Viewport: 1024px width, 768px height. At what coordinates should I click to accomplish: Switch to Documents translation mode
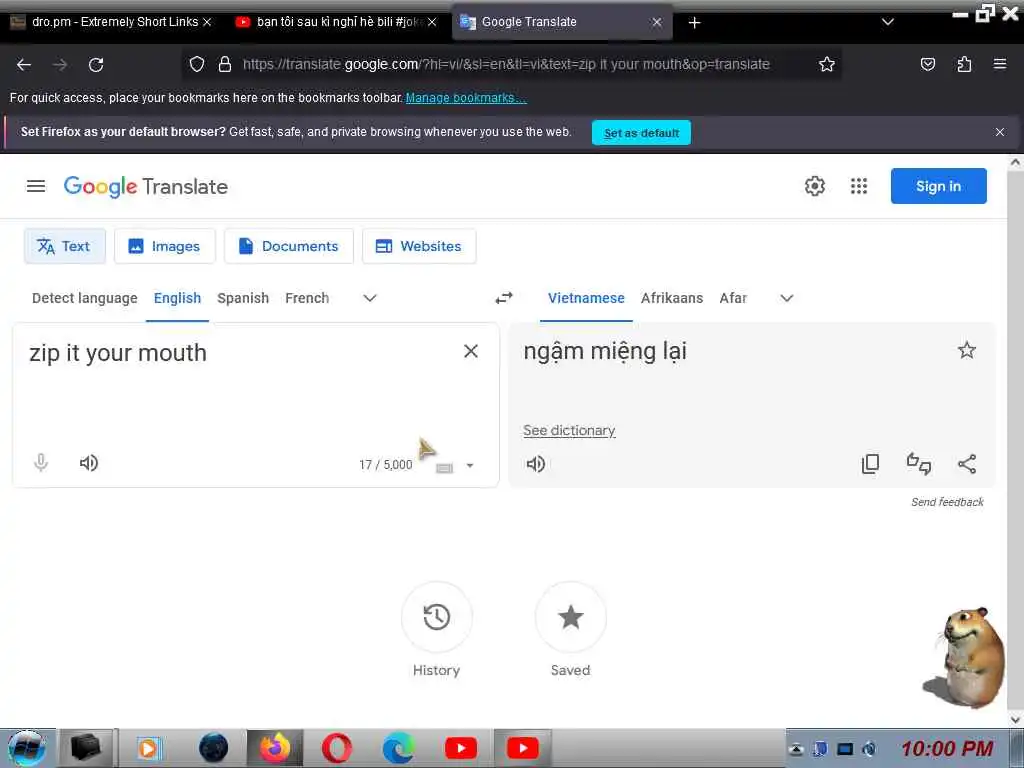pos(289,246)
